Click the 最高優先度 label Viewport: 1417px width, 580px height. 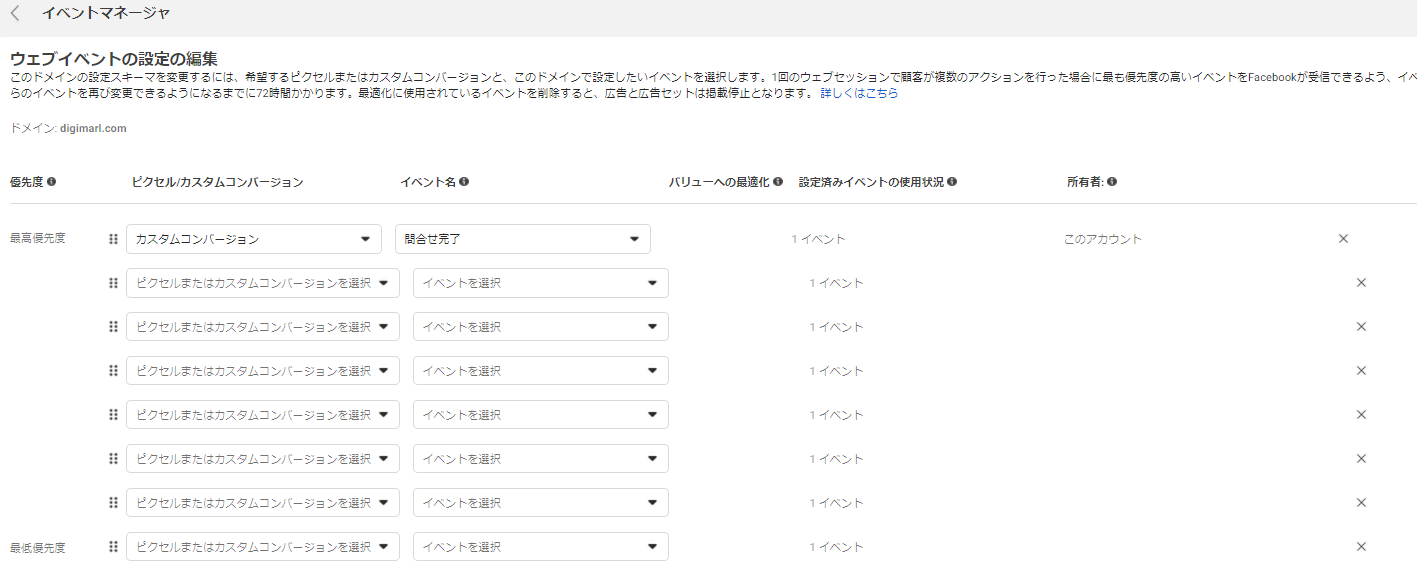coord(38,239)
